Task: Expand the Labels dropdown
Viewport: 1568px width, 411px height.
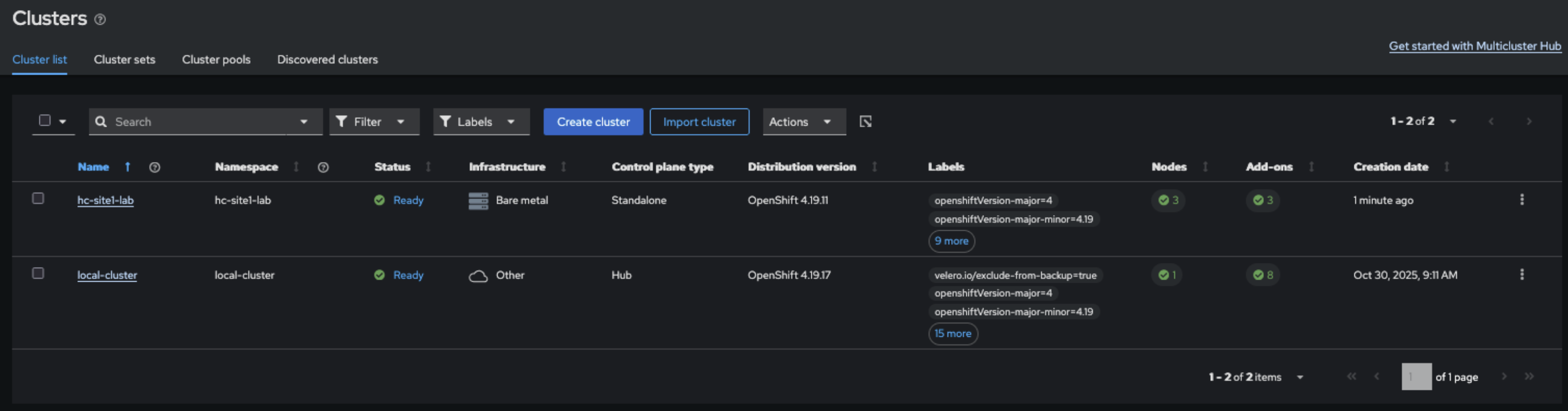Action: (x=481, y=122)
